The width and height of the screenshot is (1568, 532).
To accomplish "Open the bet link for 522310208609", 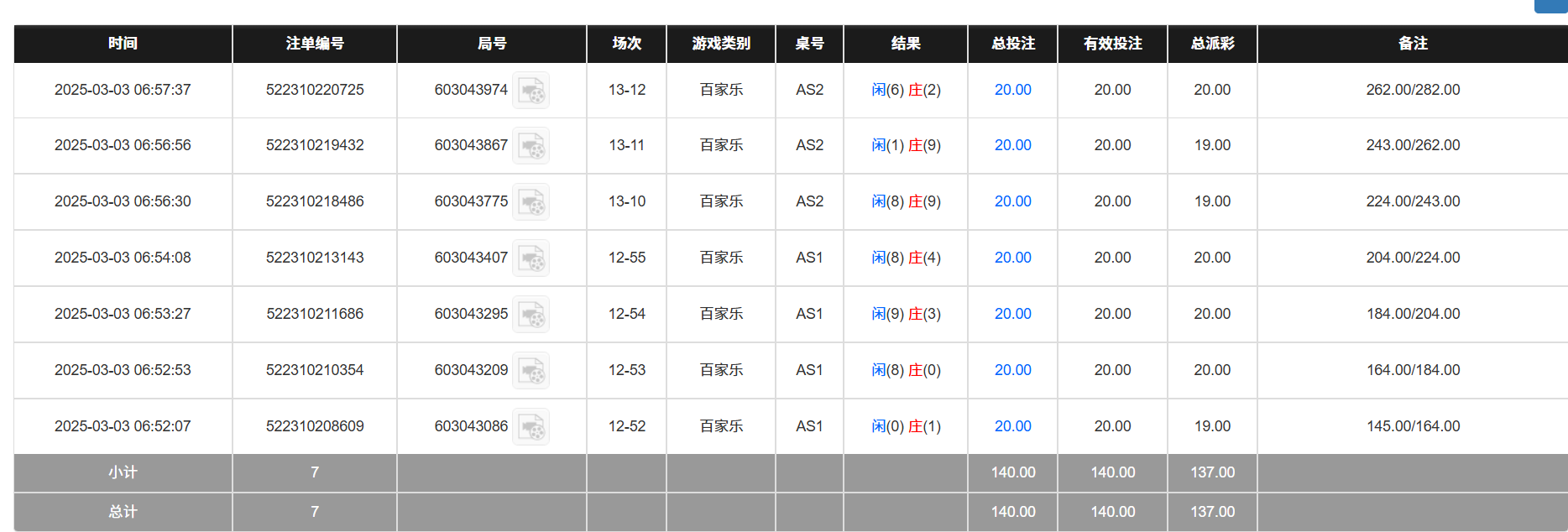I will (x=1011, y=426).
